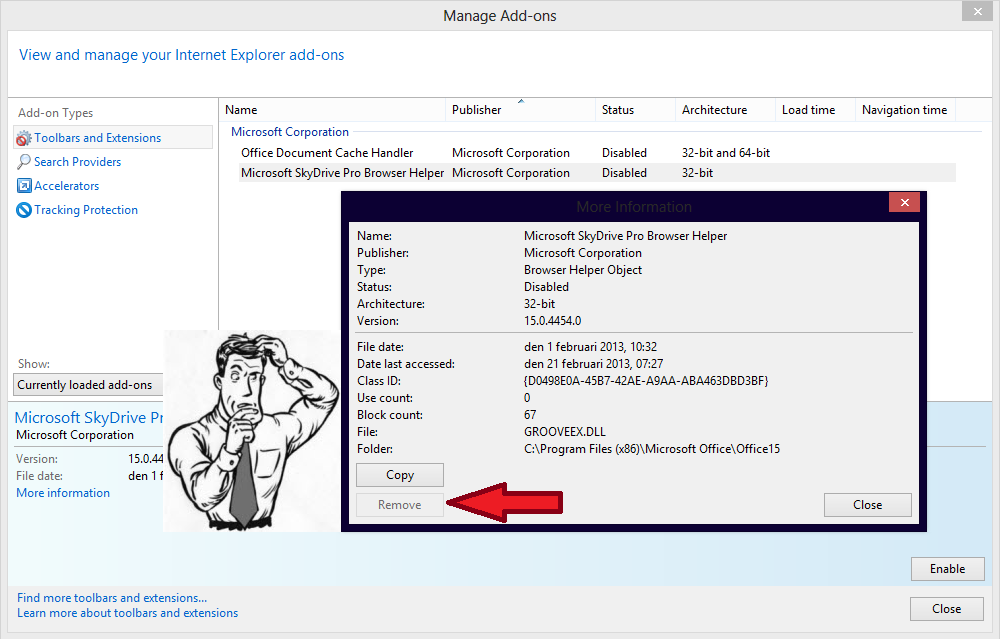
Task: Open Learn more about toolbars and extensions link
Action: pos(128,613)
